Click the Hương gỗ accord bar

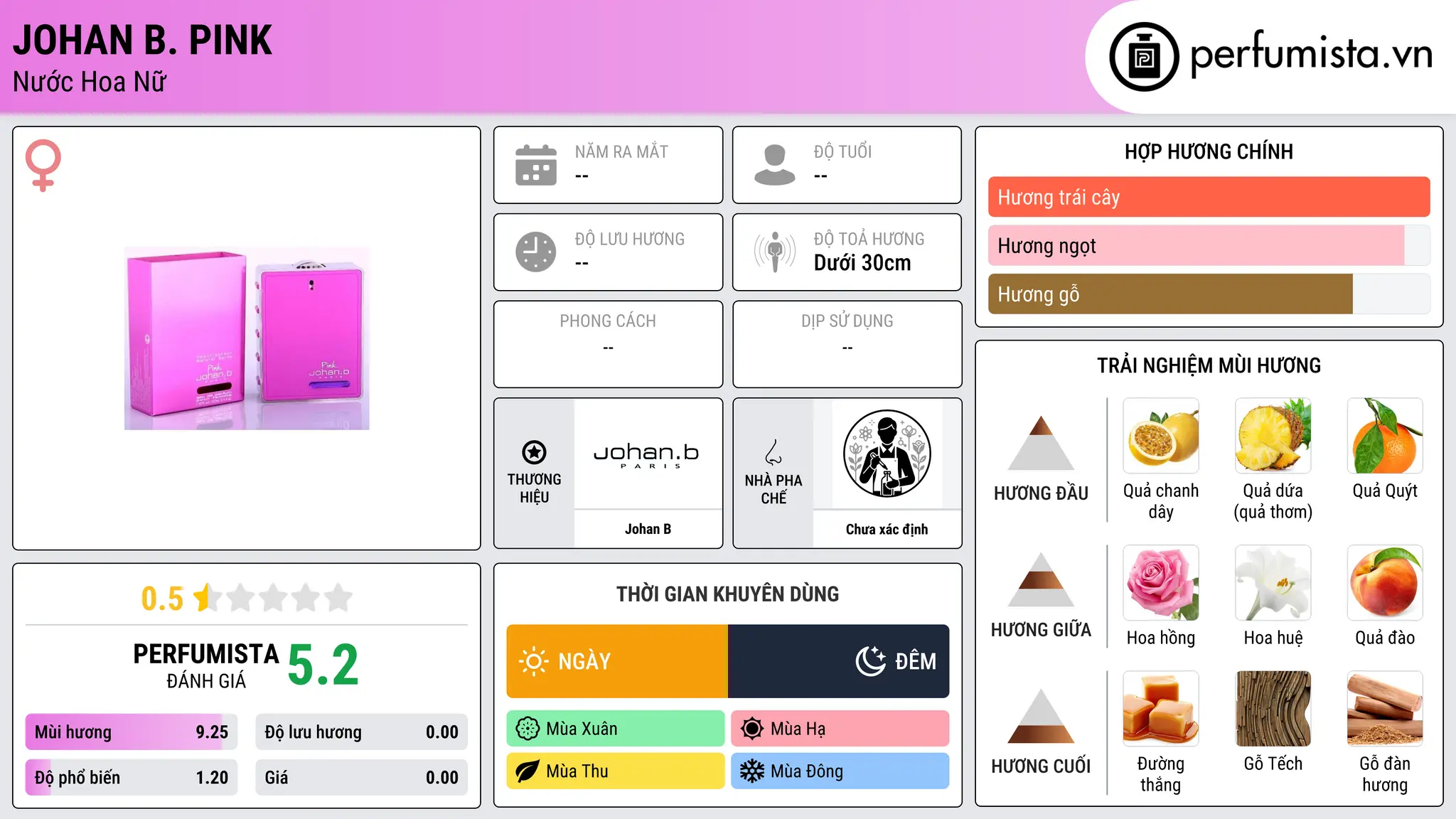coord(1209,294)
